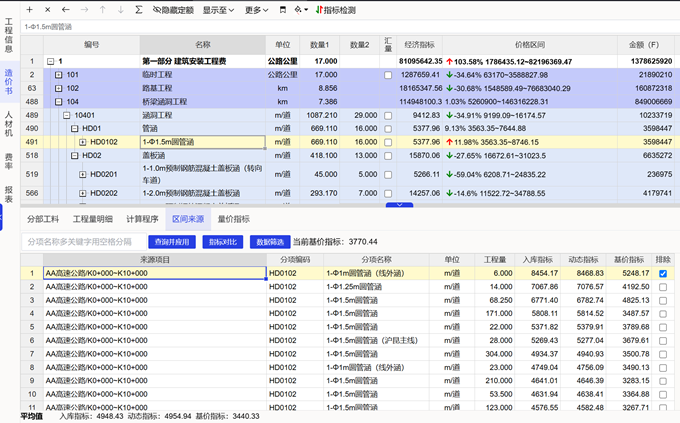Click the 隐藏定额 eye icon
680x423 pixels.
(158, 9)
